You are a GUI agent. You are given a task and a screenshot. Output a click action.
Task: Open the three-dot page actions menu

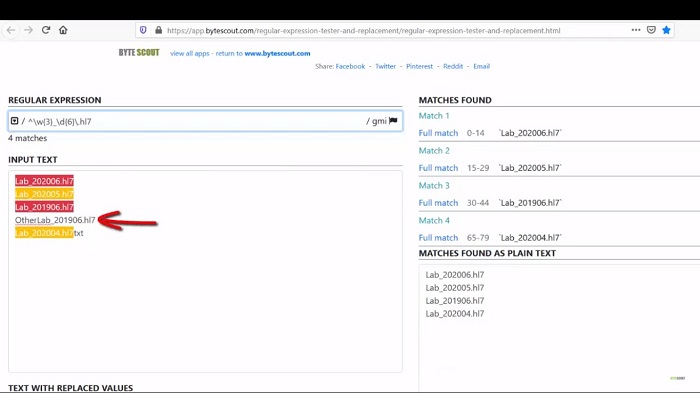636,30
